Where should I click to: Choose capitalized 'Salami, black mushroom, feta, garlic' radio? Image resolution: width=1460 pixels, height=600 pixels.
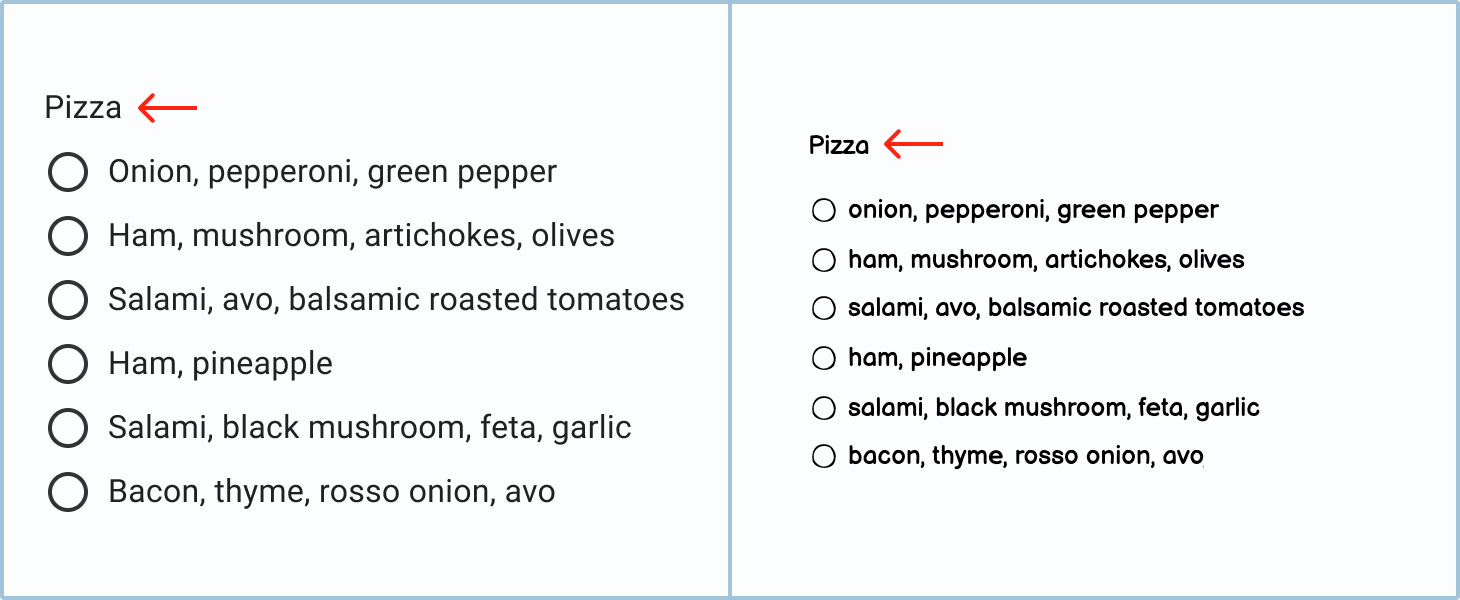pos(68,428)
